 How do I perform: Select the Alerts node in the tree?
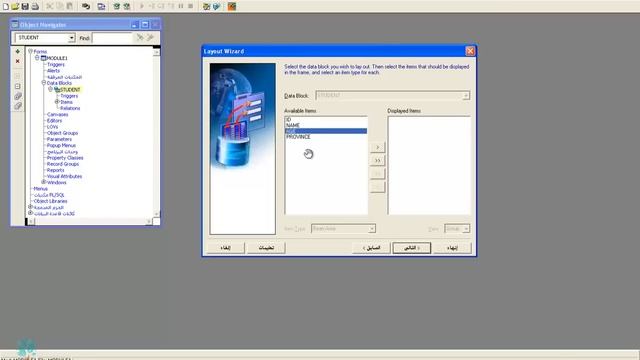53,71
